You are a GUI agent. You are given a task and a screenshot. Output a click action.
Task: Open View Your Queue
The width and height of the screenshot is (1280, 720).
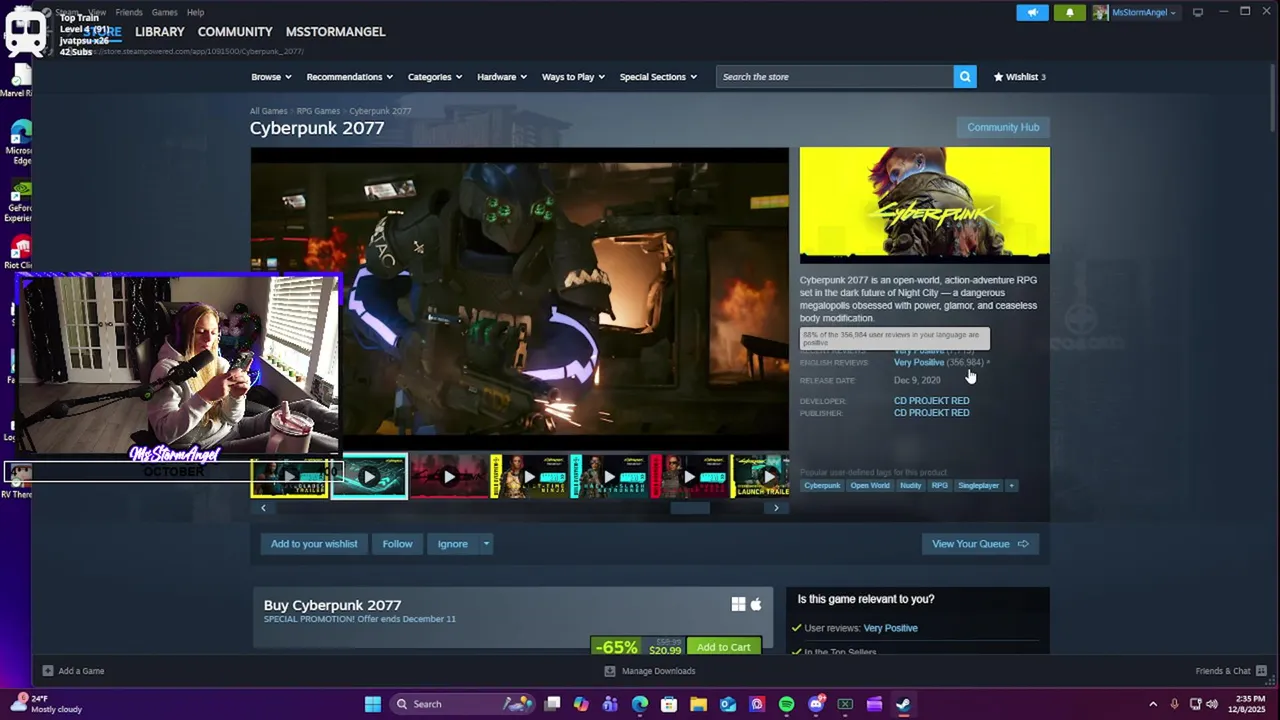pyautogui.click(x=980, y=544)
